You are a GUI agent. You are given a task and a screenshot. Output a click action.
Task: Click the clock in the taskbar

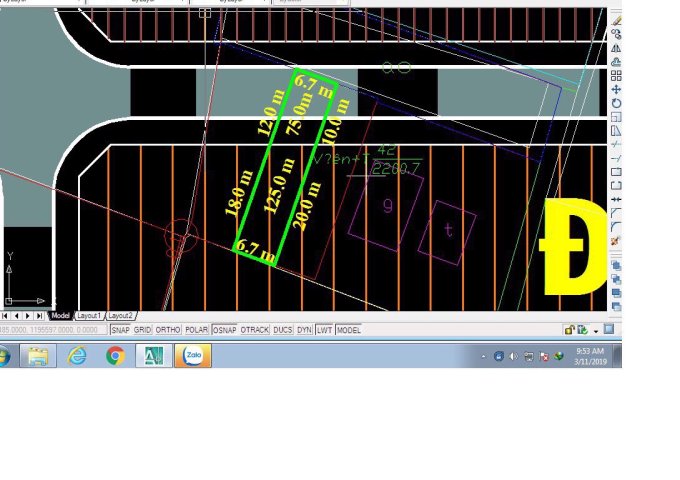point(590,356)
